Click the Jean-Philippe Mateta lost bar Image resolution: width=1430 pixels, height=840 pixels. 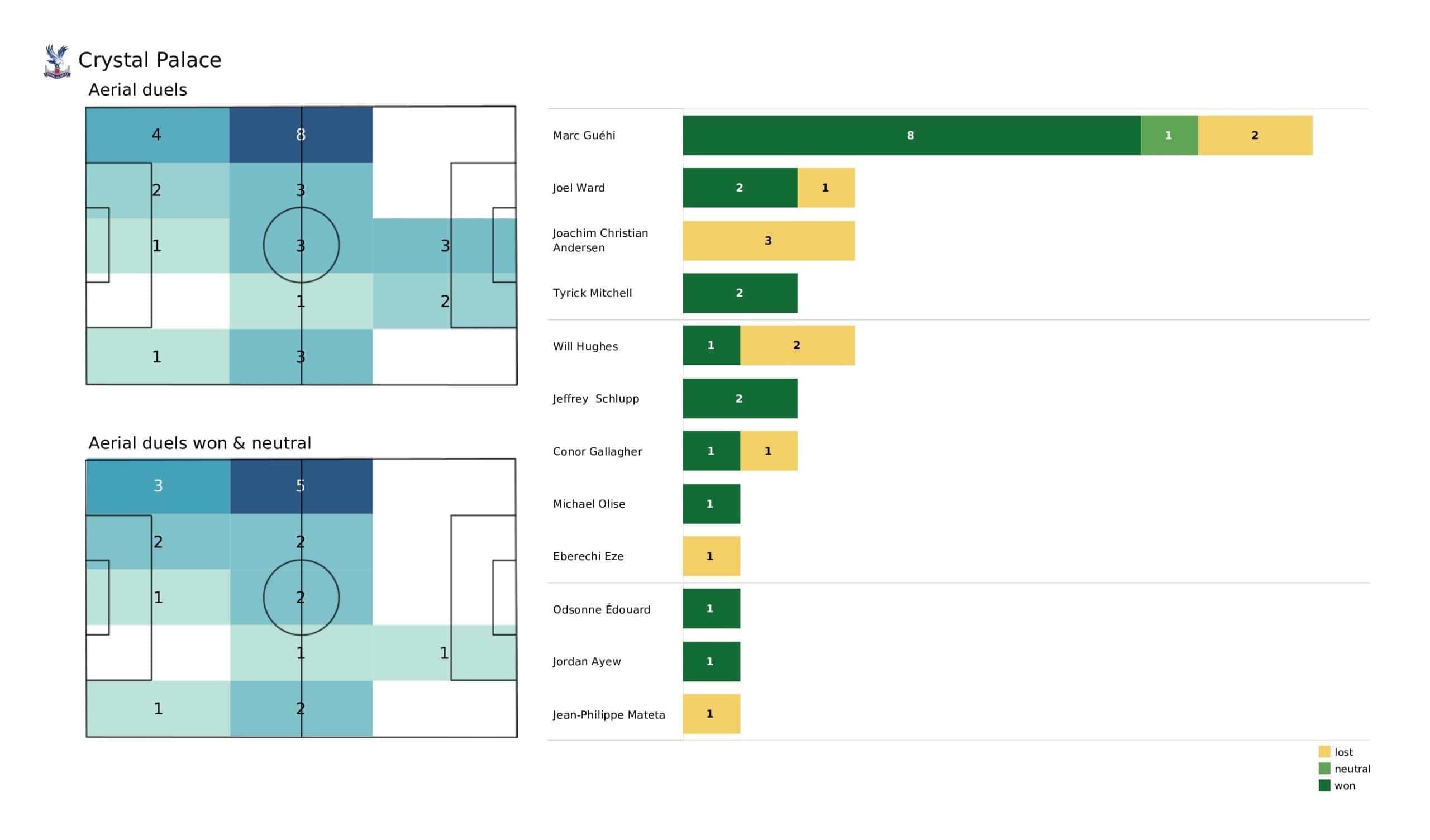click(712, 714)
